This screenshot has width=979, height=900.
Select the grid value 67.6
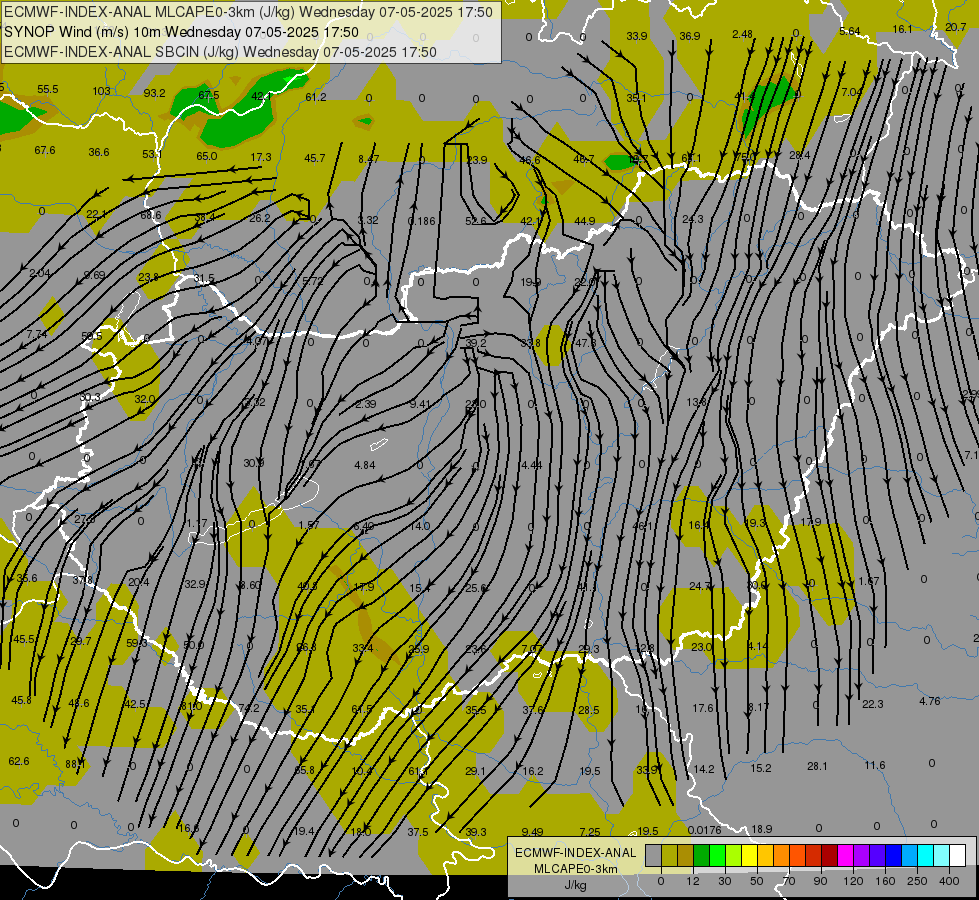click(x=45, y=150)
